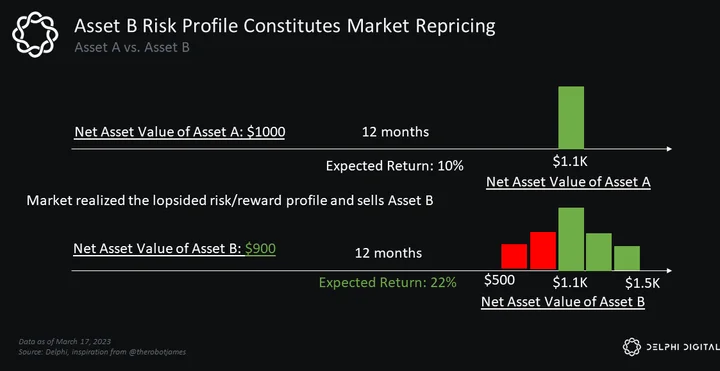Click the green $900 value

260,248
